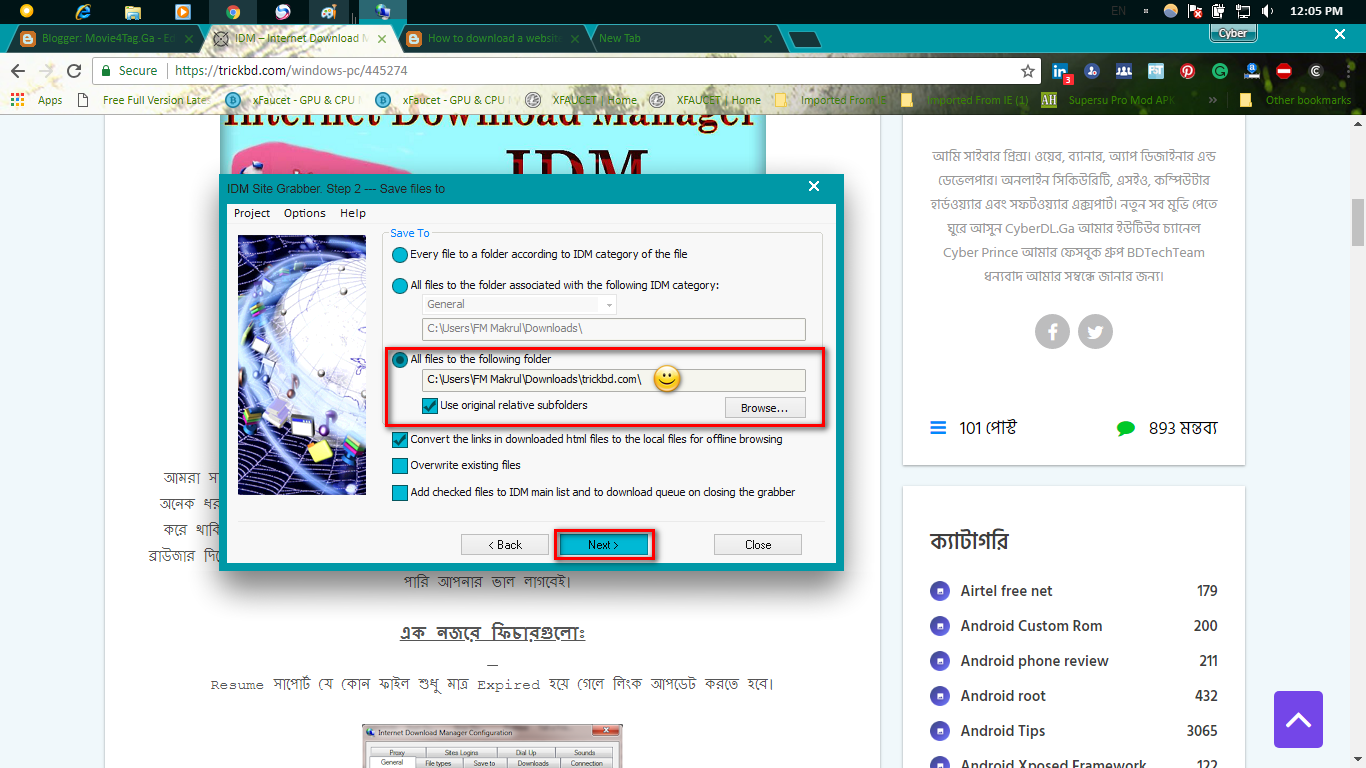Open File Explorer from the taskbar

[133, 12]
